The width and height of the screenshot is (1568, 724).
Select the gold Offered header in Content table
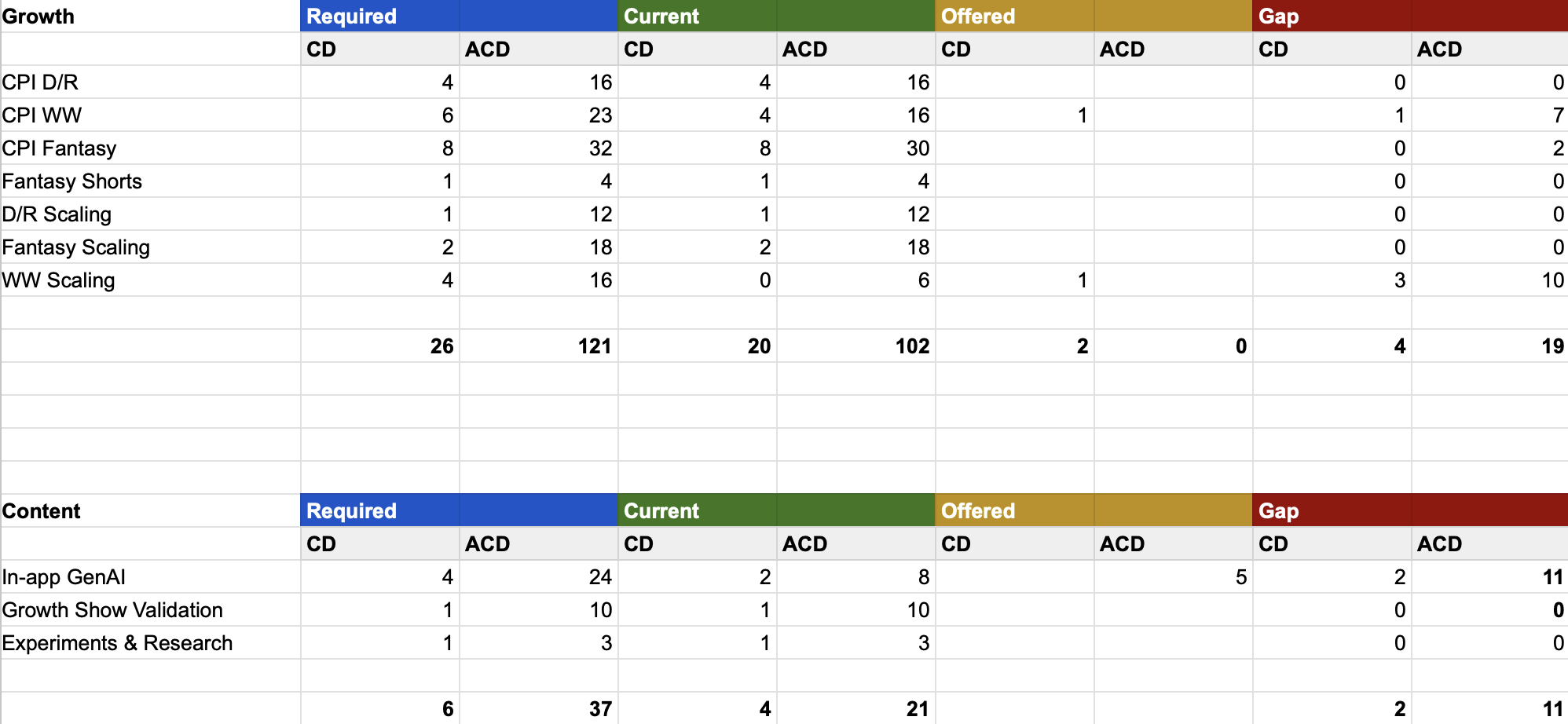(1094, 510)
